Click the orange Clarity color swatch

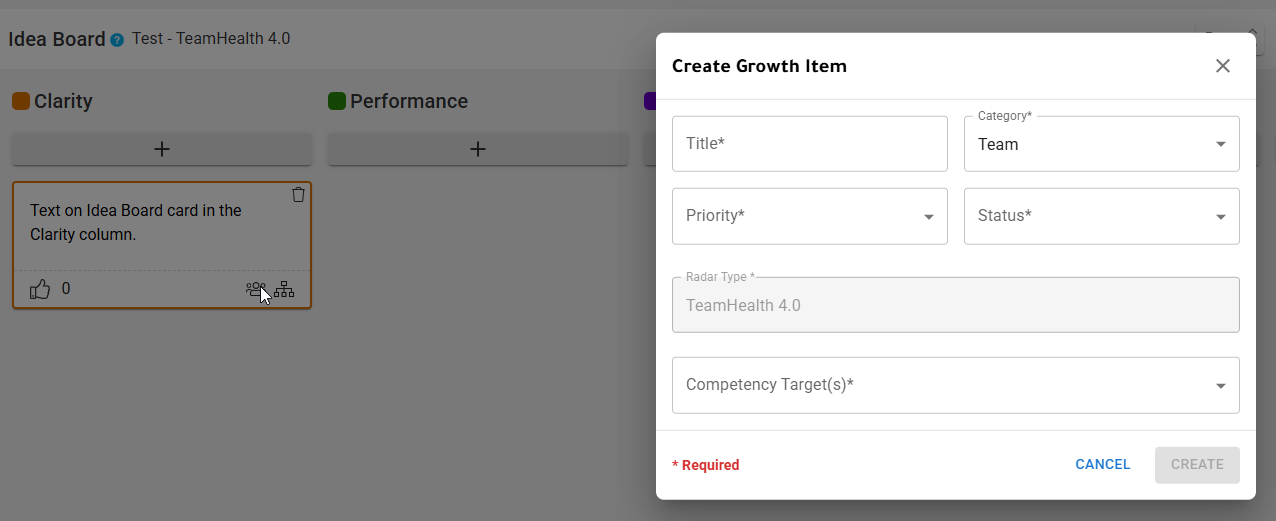(20, 101)
